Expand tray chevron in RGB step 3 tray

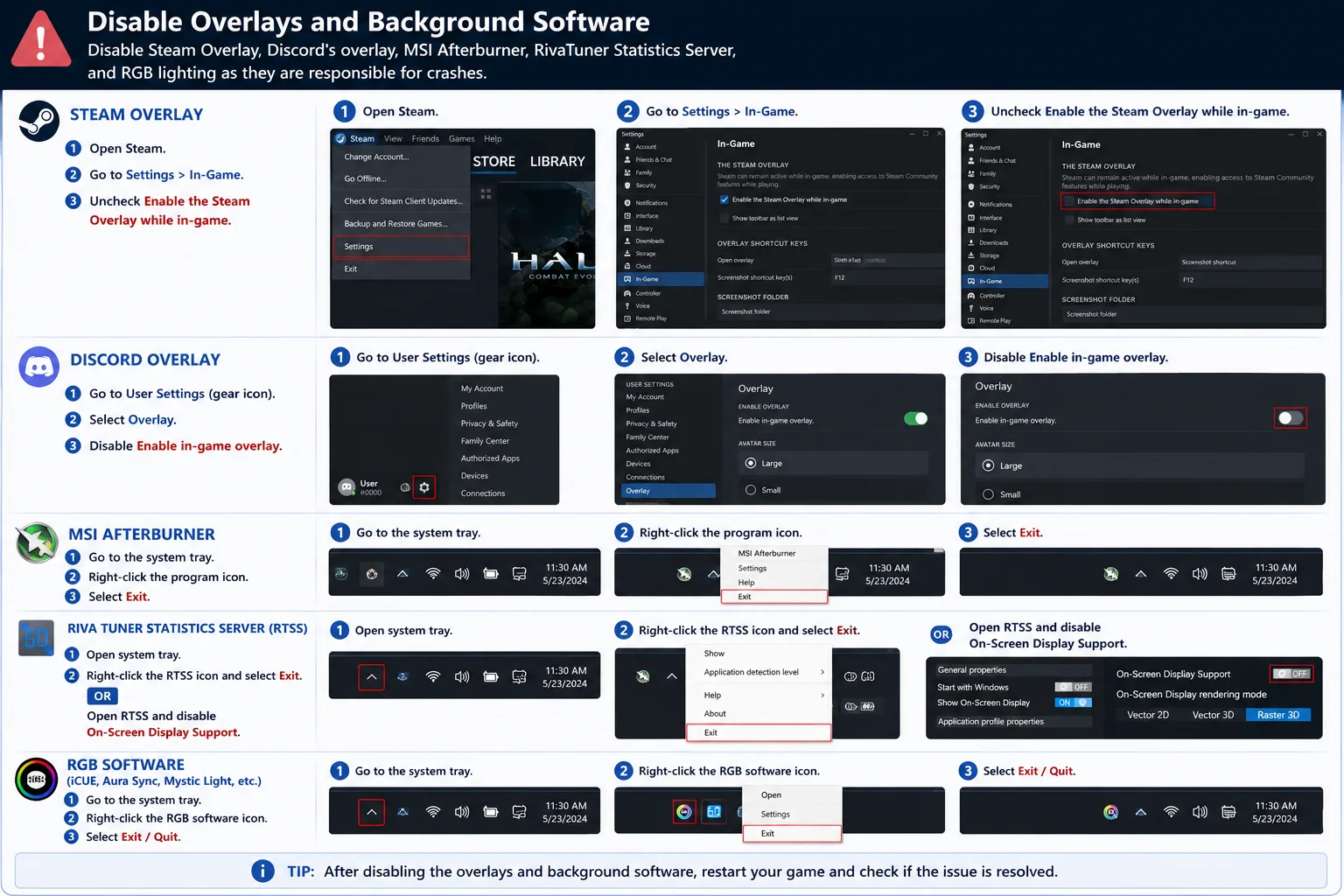point(1140,812)
